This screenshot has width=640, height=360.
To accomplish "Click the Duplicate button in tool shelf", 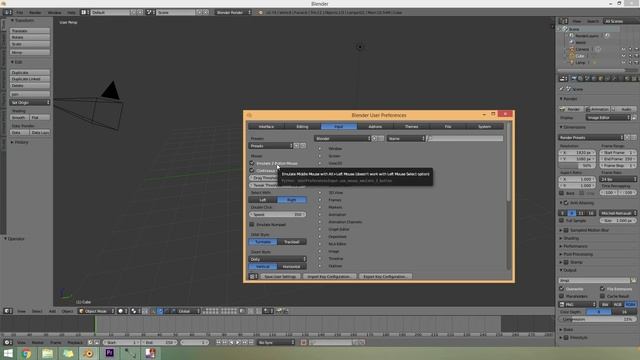I will [x=30, y=72].
